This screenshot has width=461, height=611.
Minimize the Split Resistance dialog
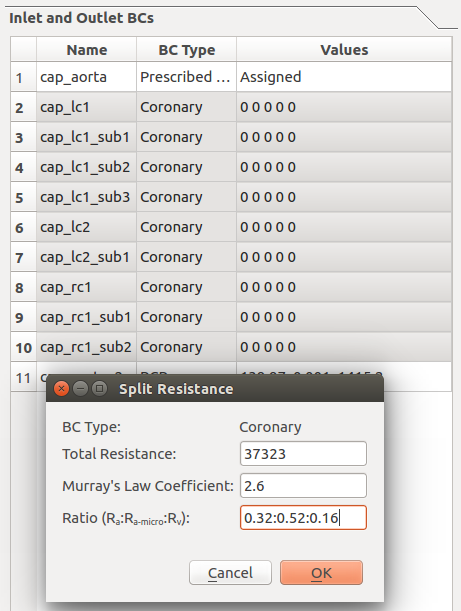coord(80,388)
